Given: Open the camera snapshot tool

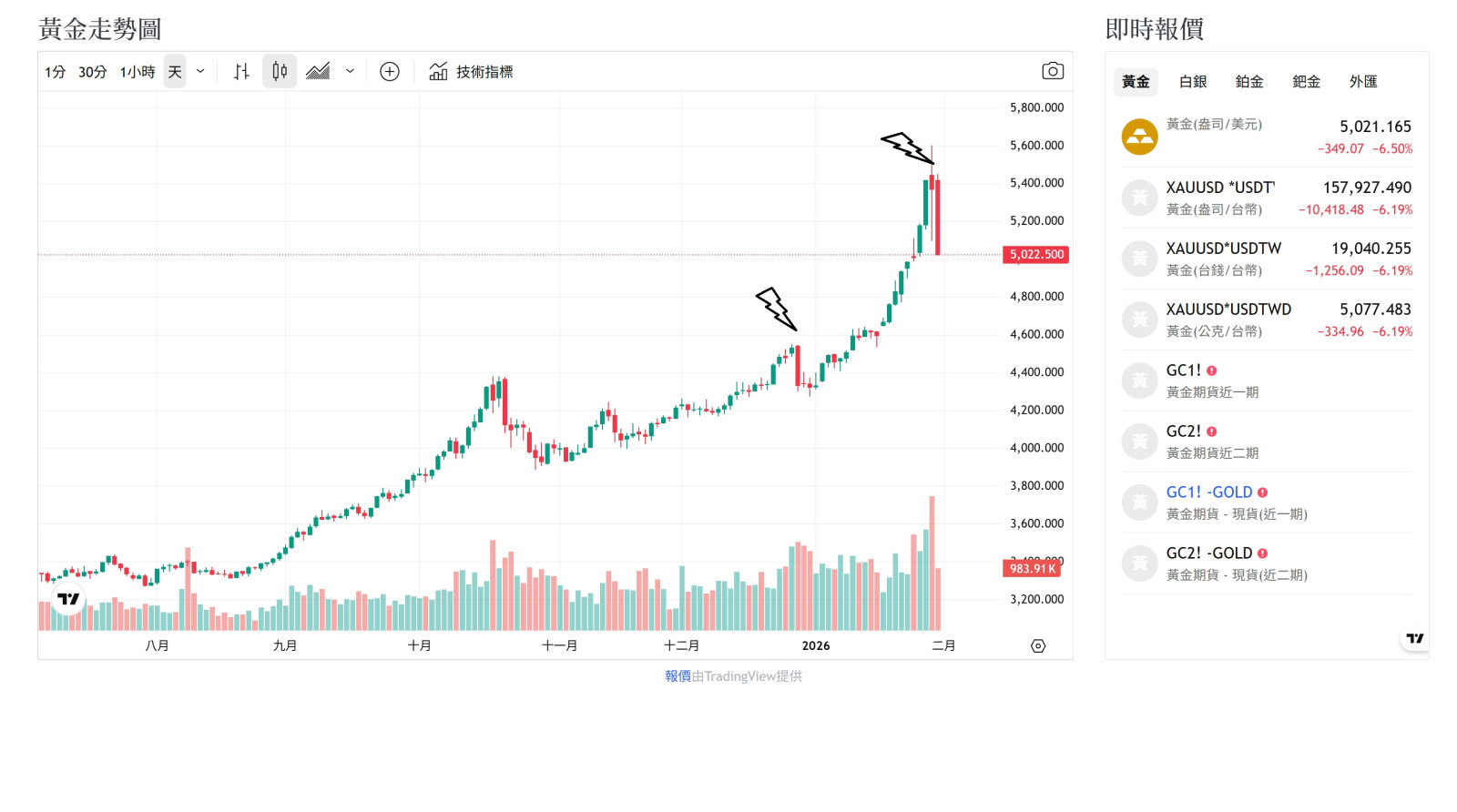Looking at the screenshot, I should (1053, 70).
